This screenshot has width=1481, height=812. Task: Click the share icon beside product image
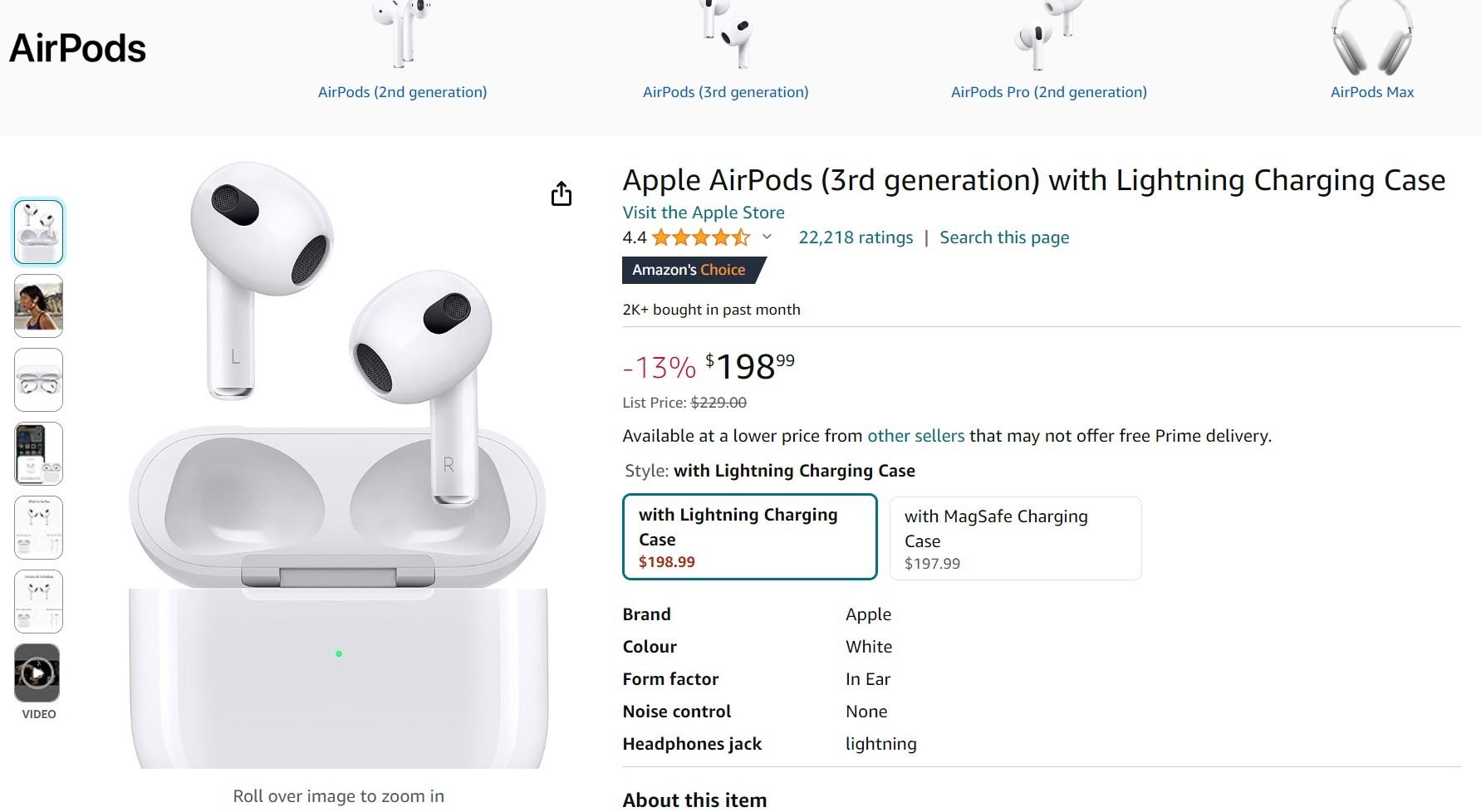[562, 194]
